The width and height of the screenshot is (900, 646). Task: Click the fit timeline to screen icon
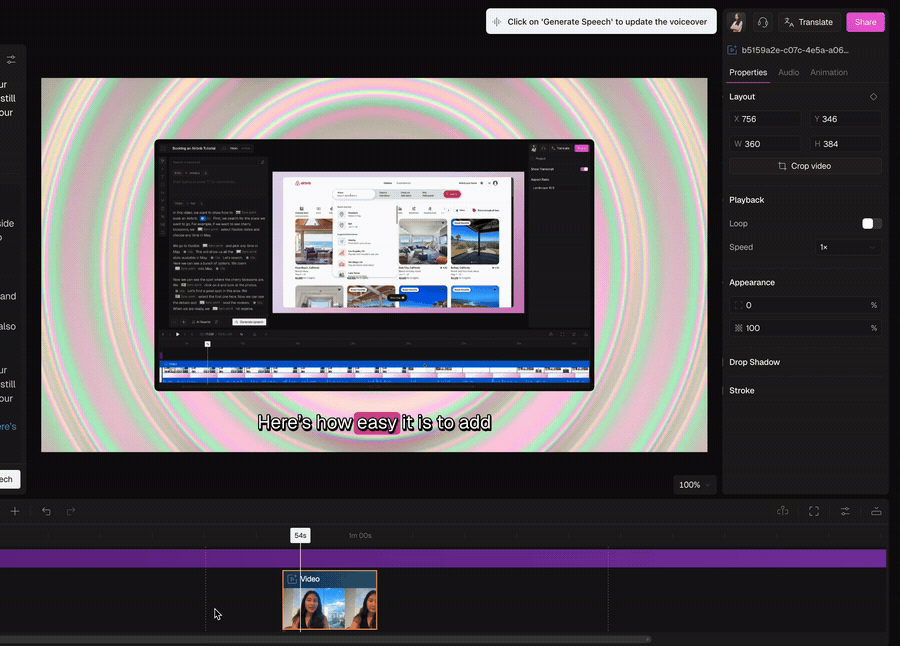pyautogui.click(x=814, y=511)
